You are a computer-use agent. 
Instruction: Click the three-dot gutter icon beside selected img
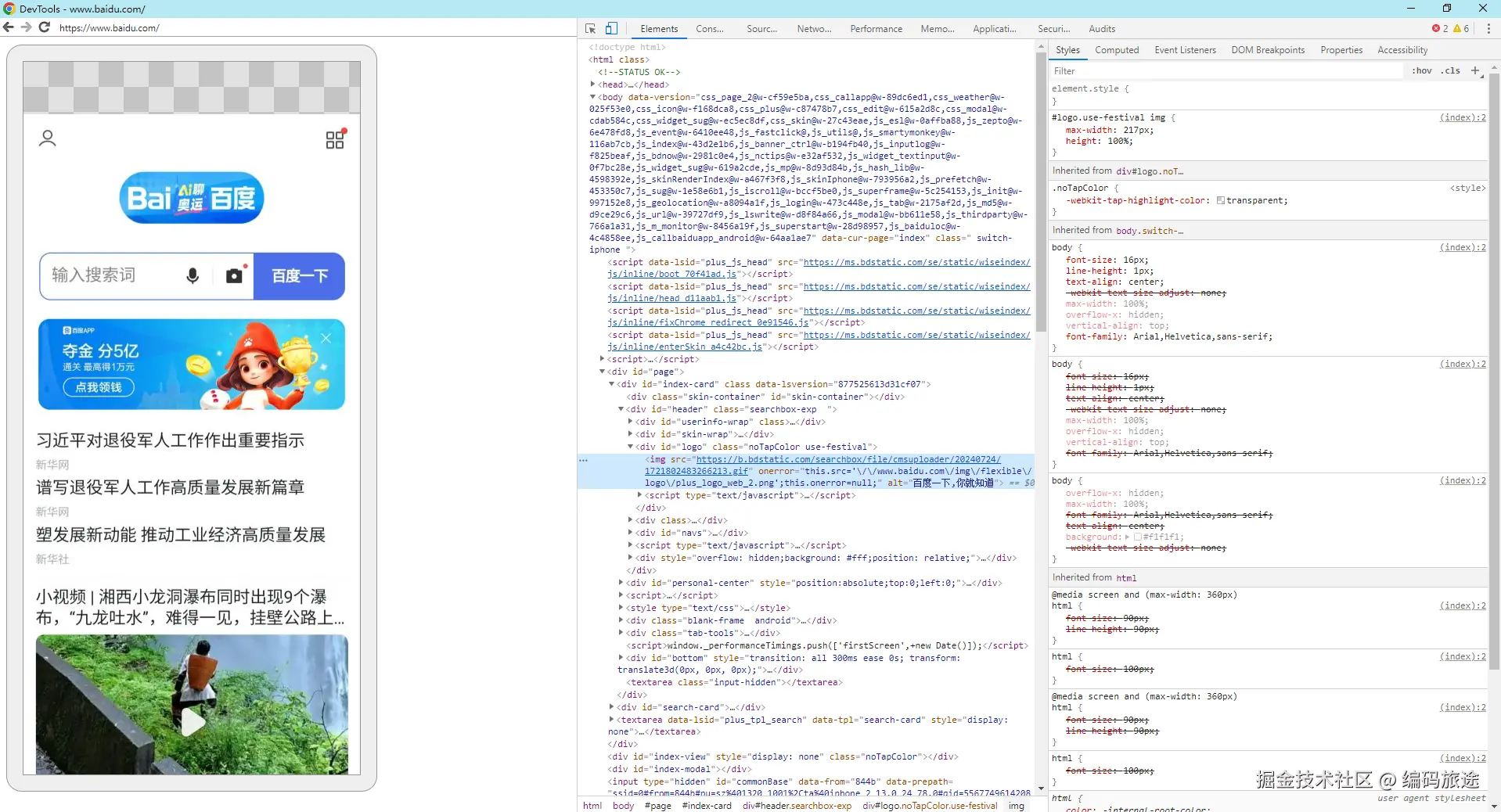pos(583,460)
